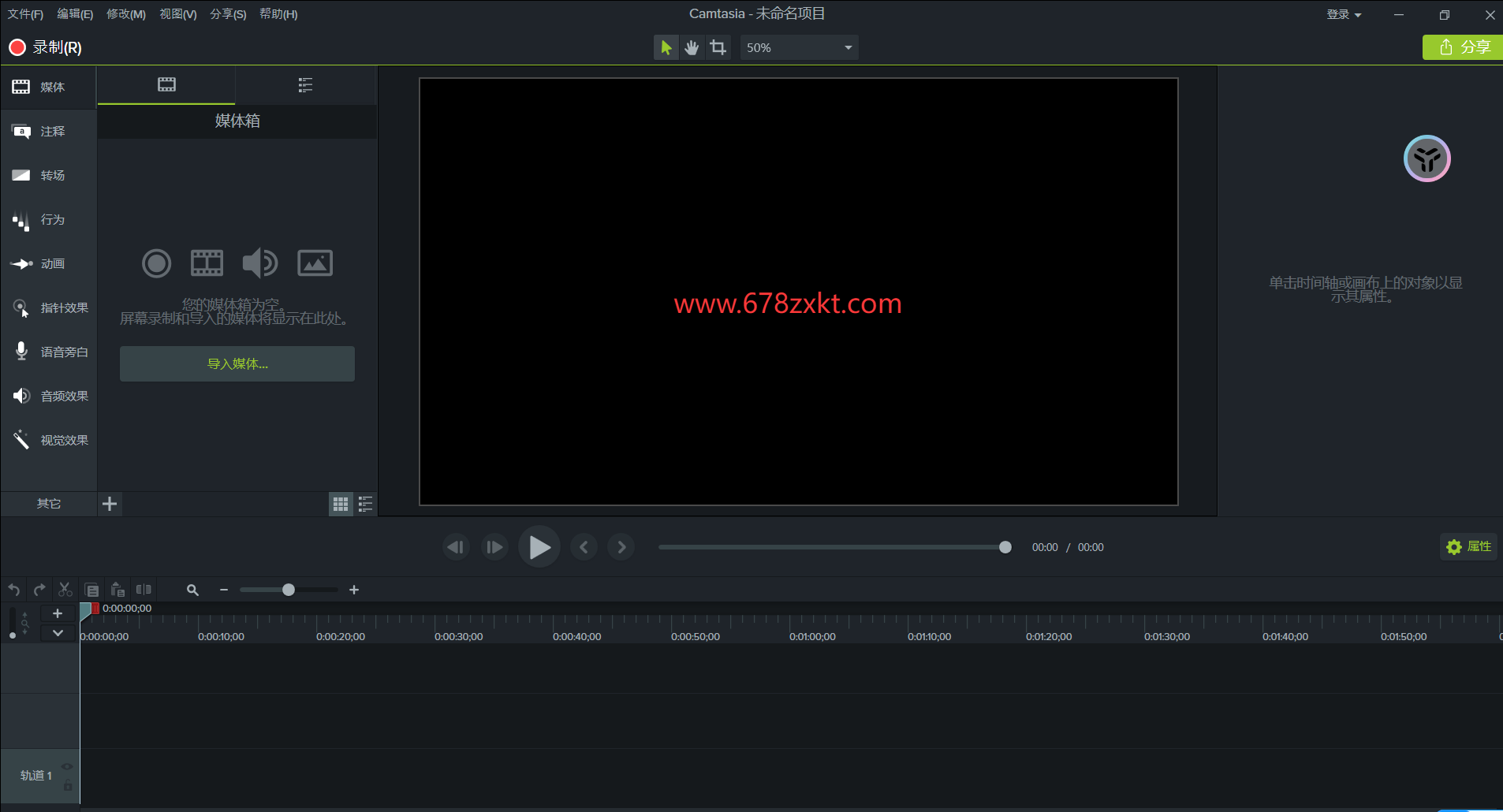Image resolution: width=1503 pixels, height=812 pixels.
Task: Open the 转场 transitions panel
Action: click(x=49, y=176)
